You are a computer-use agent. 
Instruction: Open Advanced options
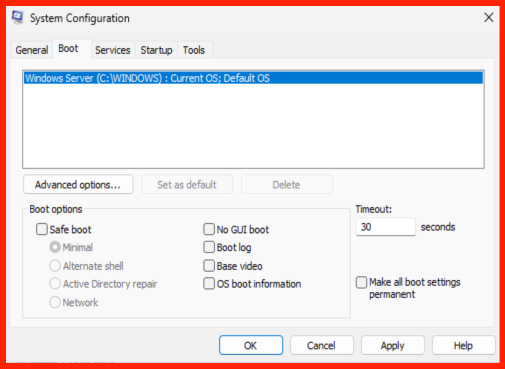(78, 184)
